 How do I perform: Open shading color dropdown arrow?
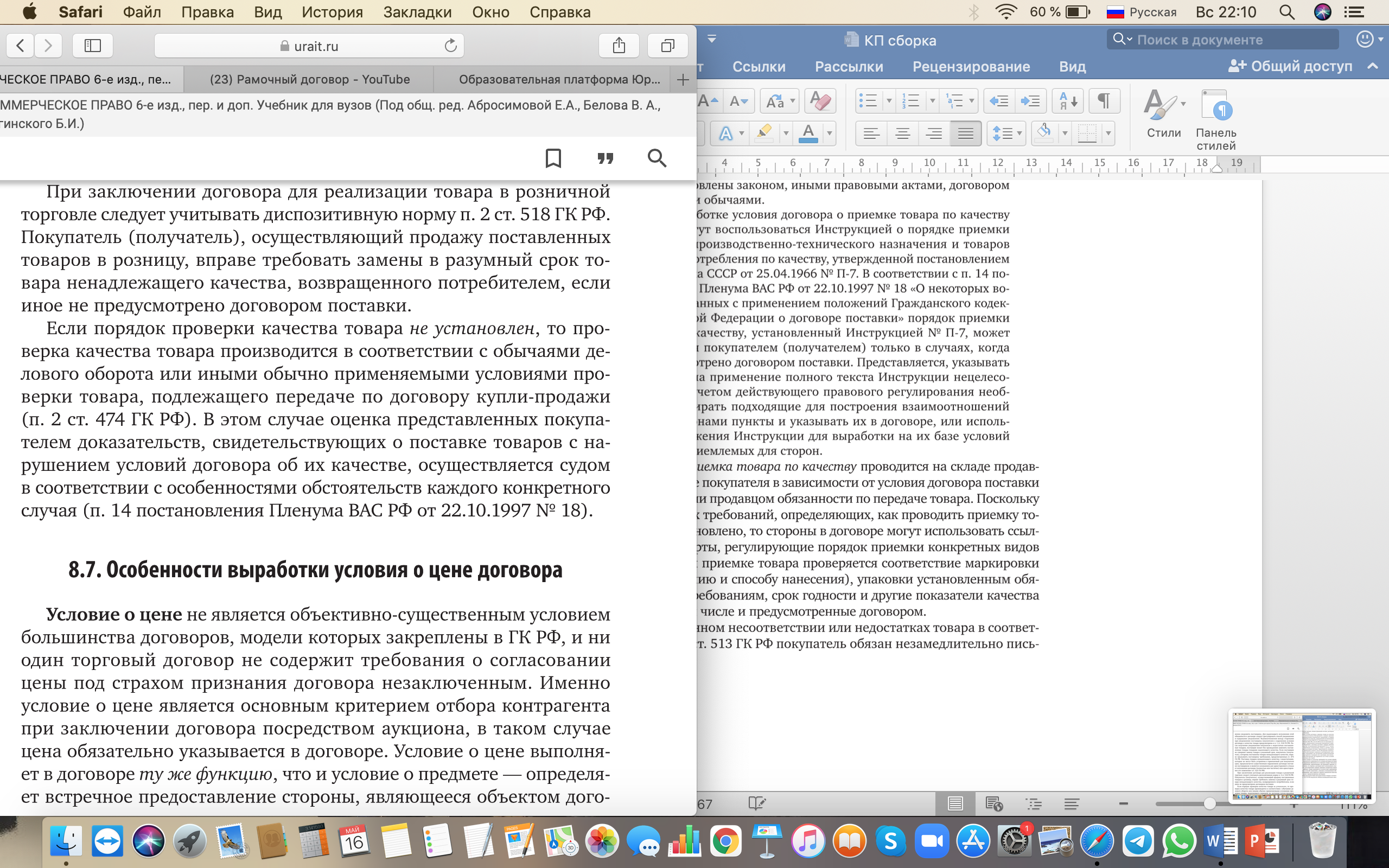1065,135
